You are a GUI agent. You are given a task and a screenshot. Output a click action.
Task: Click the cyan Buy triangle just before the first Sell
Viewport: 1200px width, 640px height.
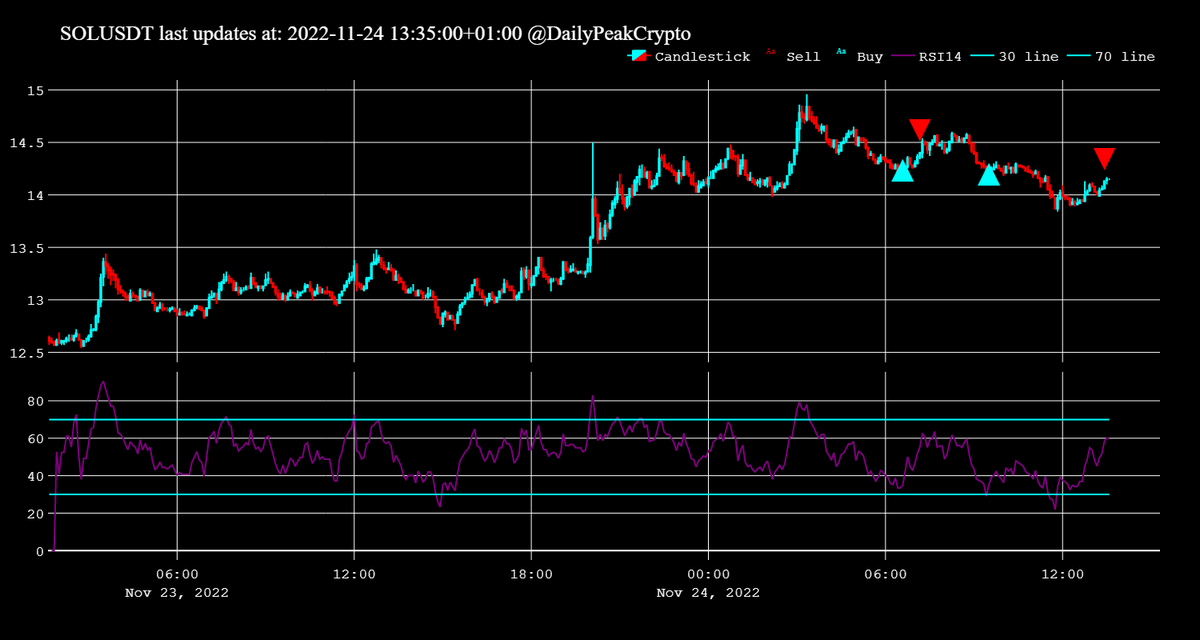point(902,171)
